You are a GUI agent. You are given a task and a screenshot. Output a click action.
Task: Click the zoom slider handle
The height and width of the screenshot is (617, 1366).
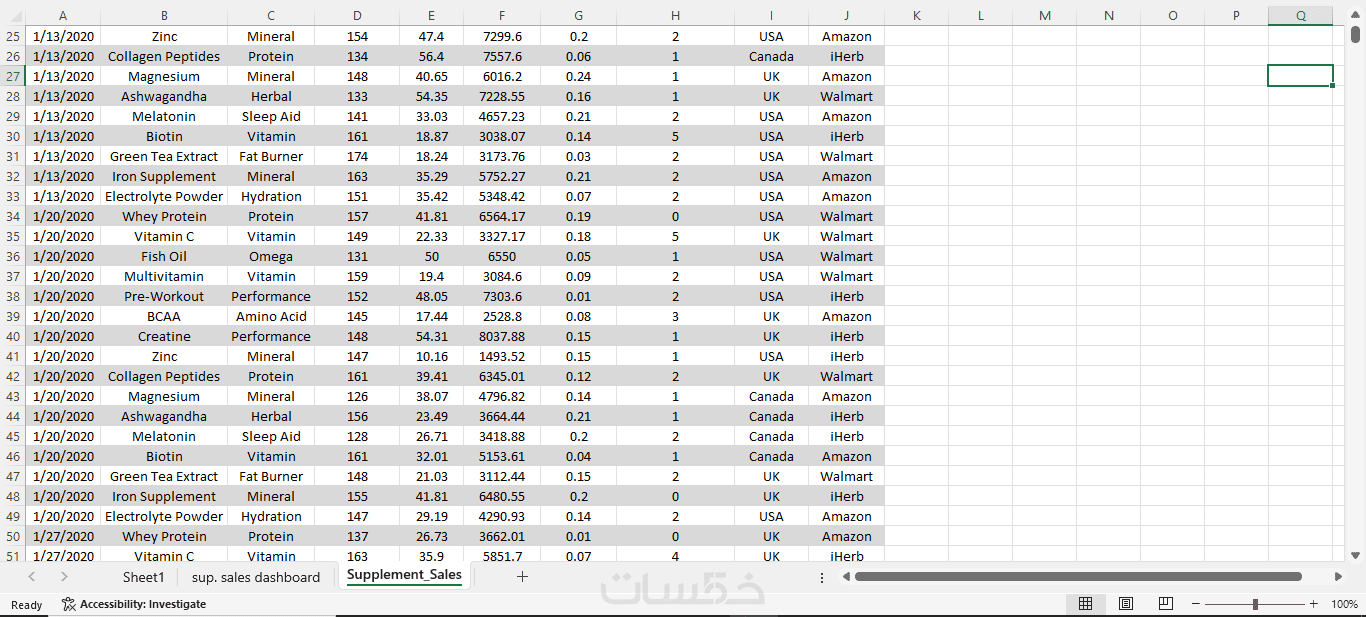(1255, 604)
